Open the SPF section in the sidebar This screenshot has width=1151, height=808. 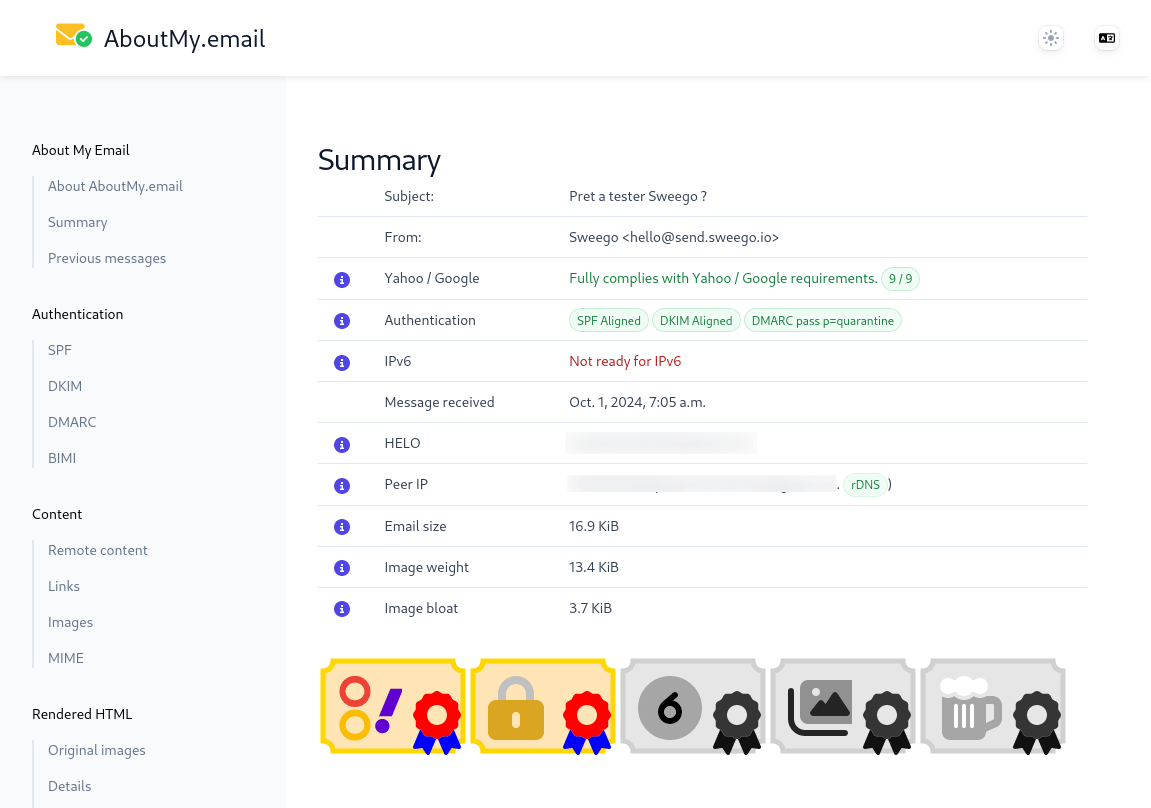59,350
